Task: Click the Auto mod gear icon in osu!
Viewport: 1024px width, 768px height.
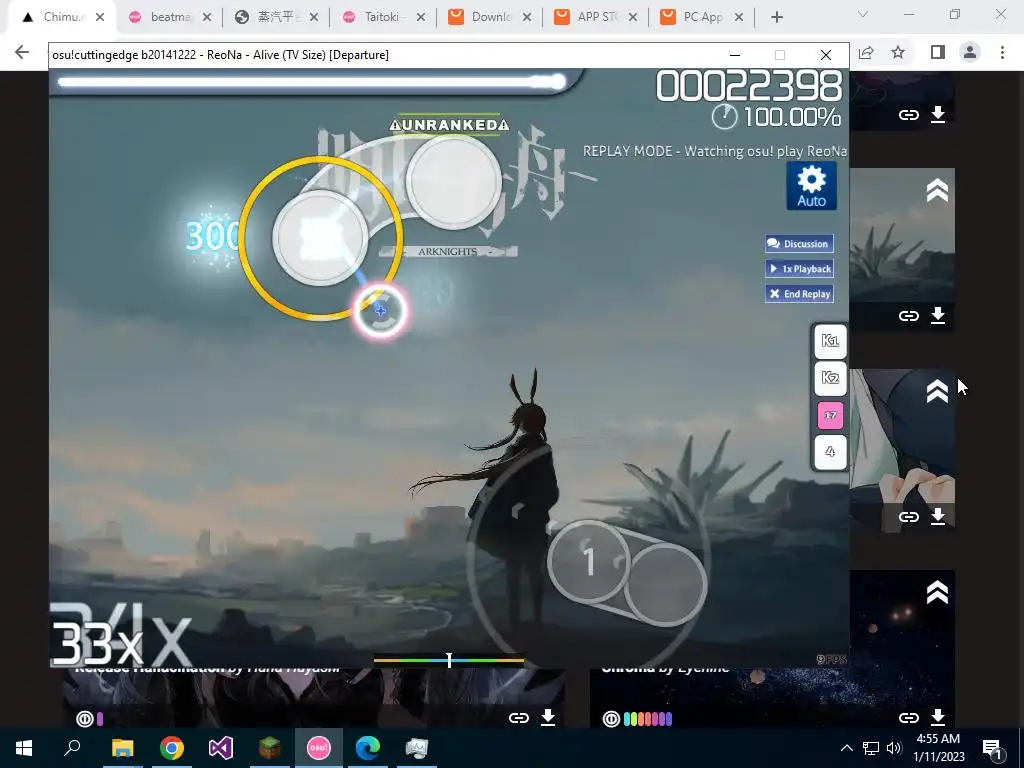Action: point(811,186)
